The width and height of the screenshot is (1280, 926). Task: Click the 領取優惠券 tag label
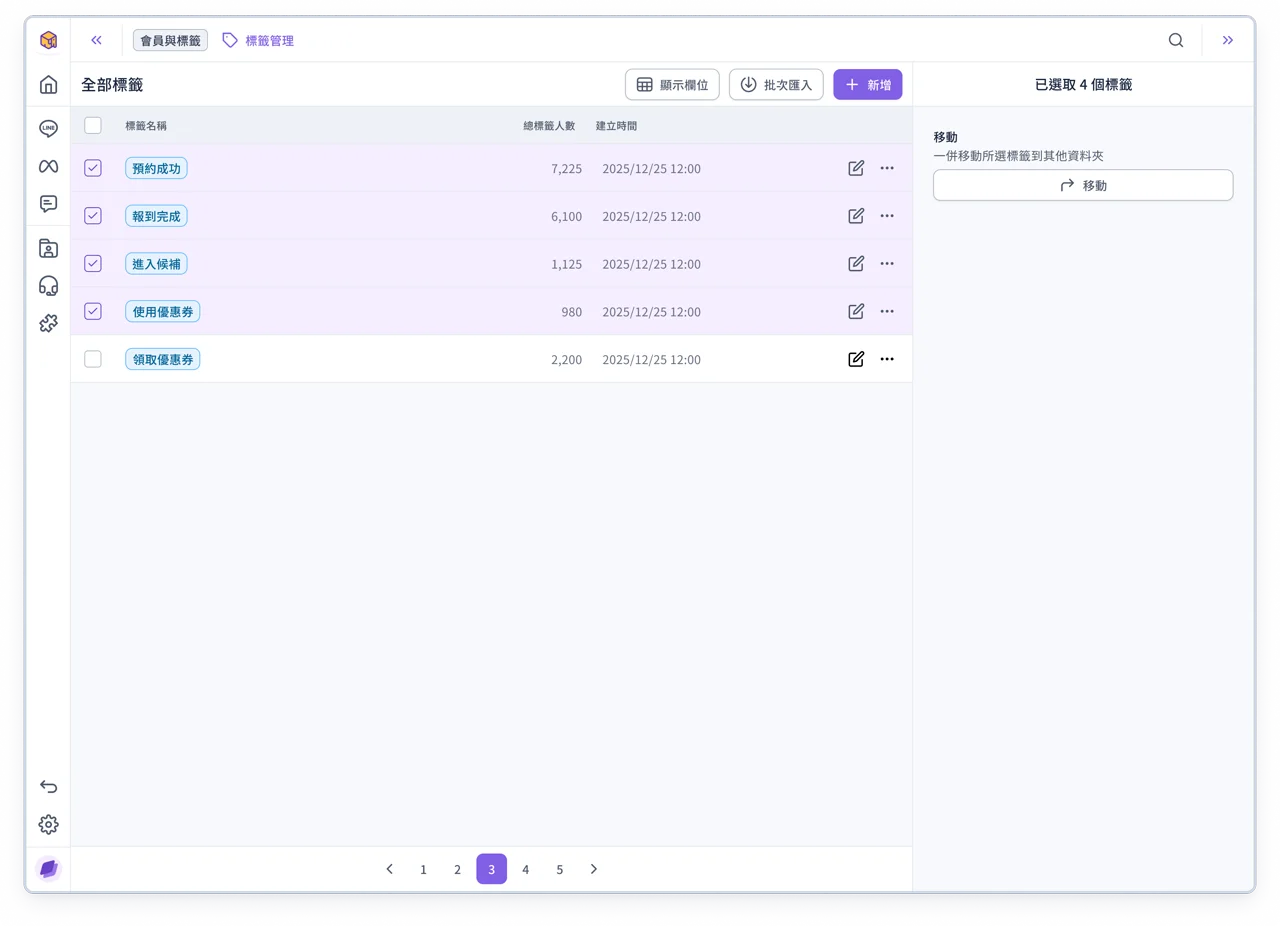pyautogui.click(x=163, y=359)
